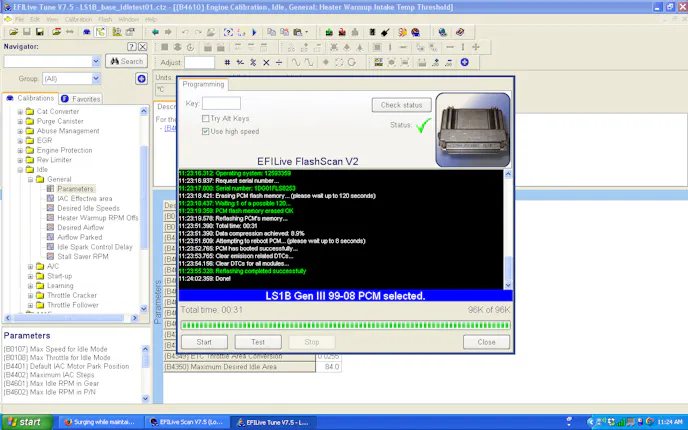The width and height of the screenshot is (688, 430).
Task: Open the paste options dropdown arrow
Action: point(307,32)
